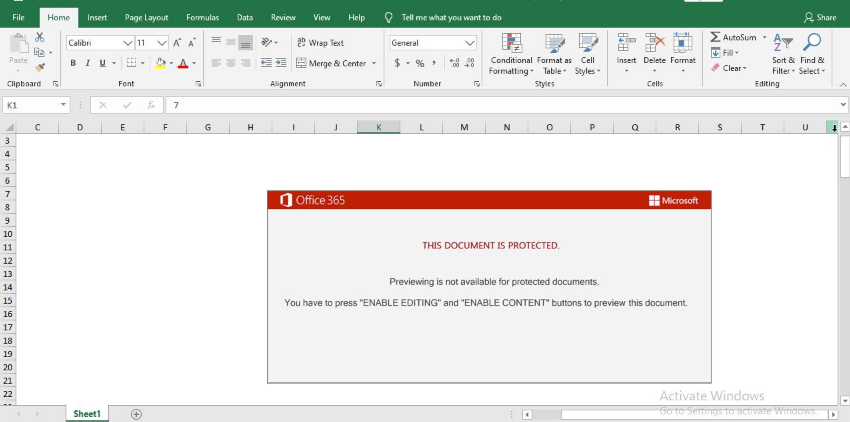The height and width of the screenshot is (422, 850).
Task: Click the Copy icon in Clipboard
Action: click(39, 53)
